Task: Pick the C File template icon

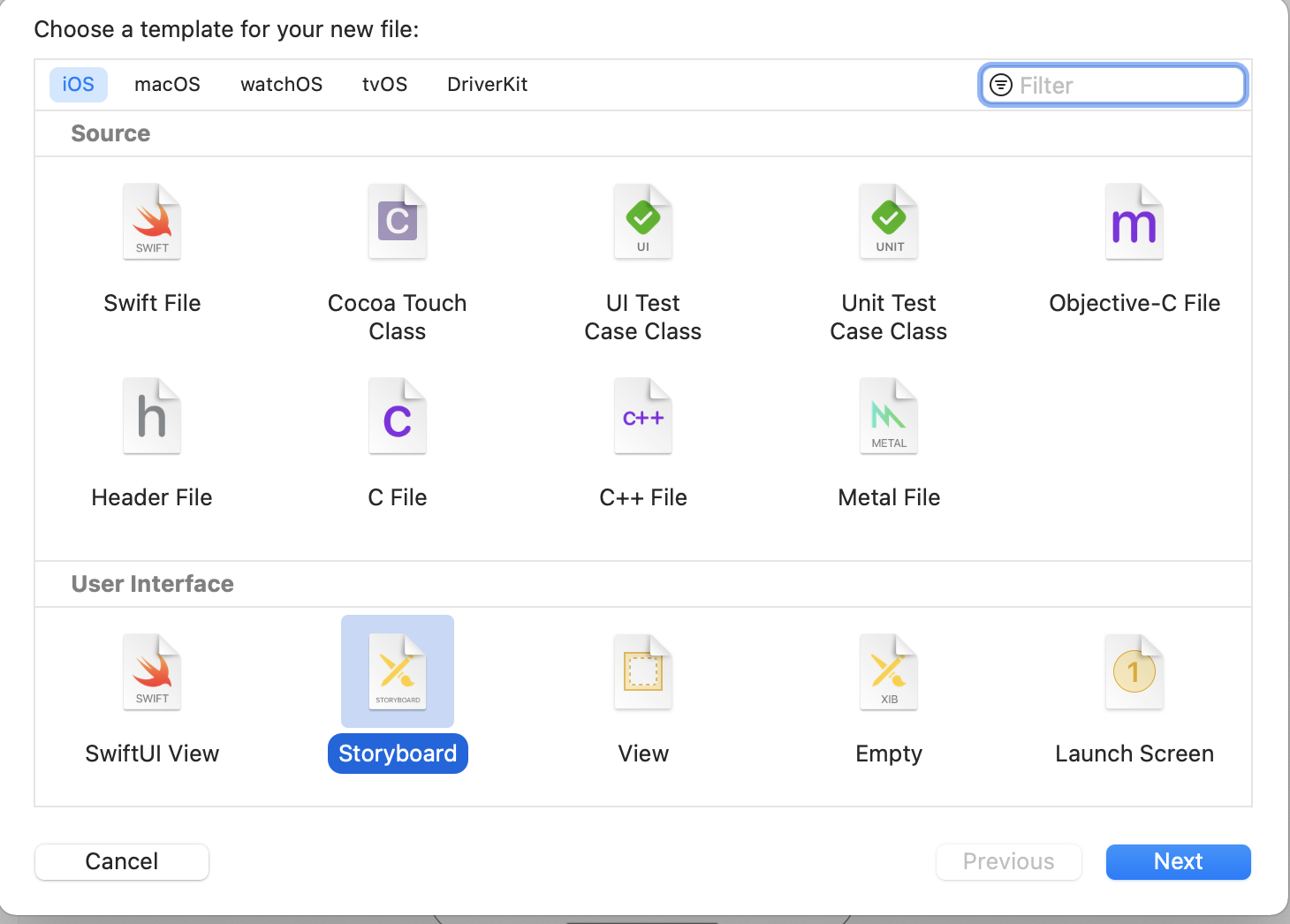Action: 398,416
